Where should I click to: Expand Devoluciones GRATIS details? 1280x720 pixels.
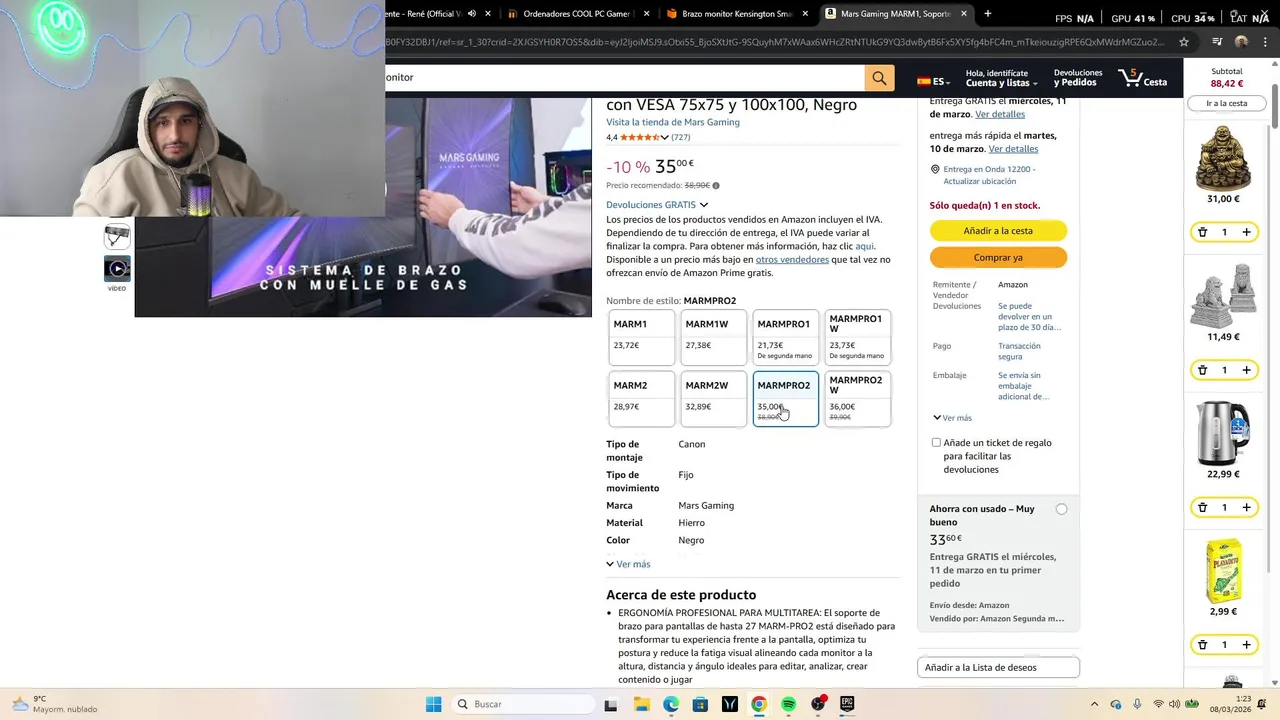click(x=657, y=205)
